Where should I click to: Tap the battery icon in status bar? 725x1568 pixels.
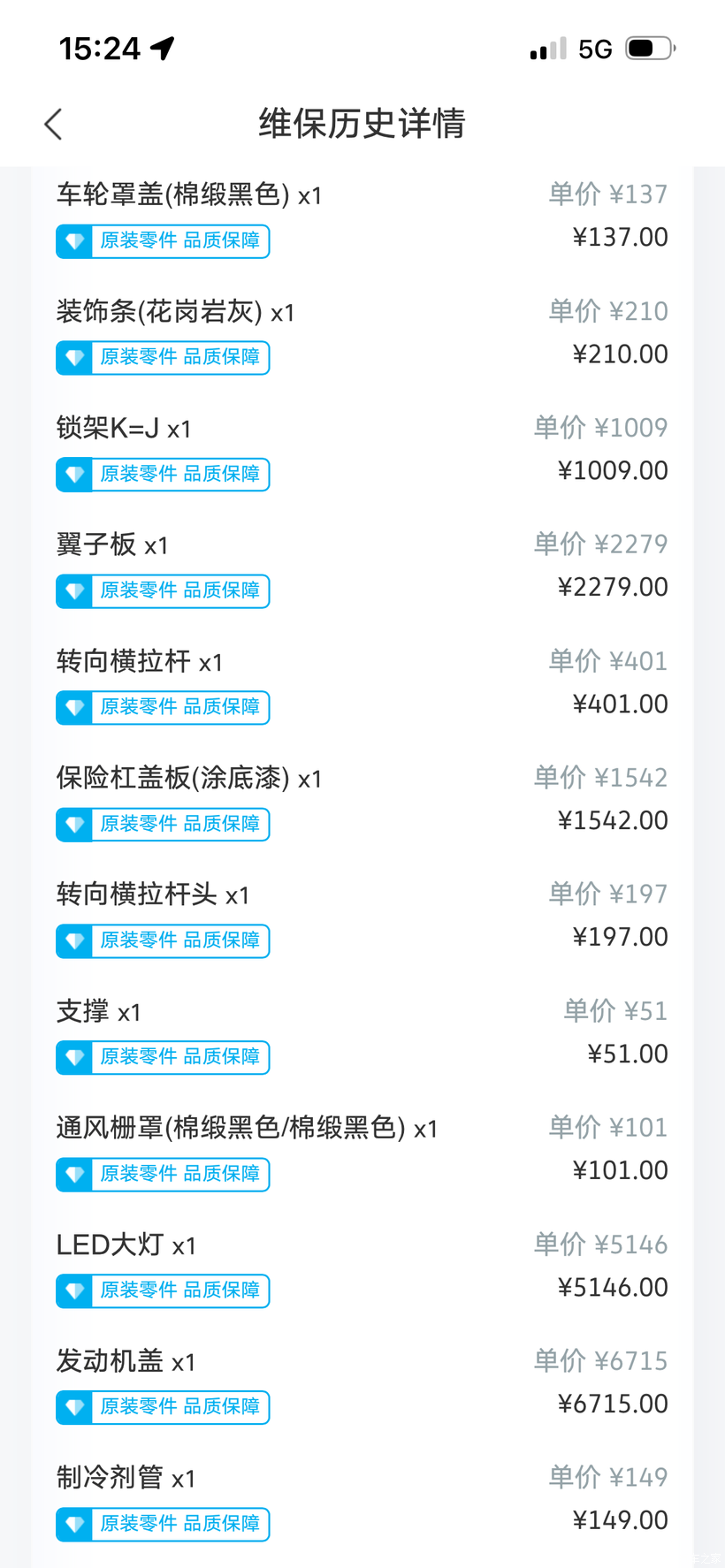click(650, 49)
